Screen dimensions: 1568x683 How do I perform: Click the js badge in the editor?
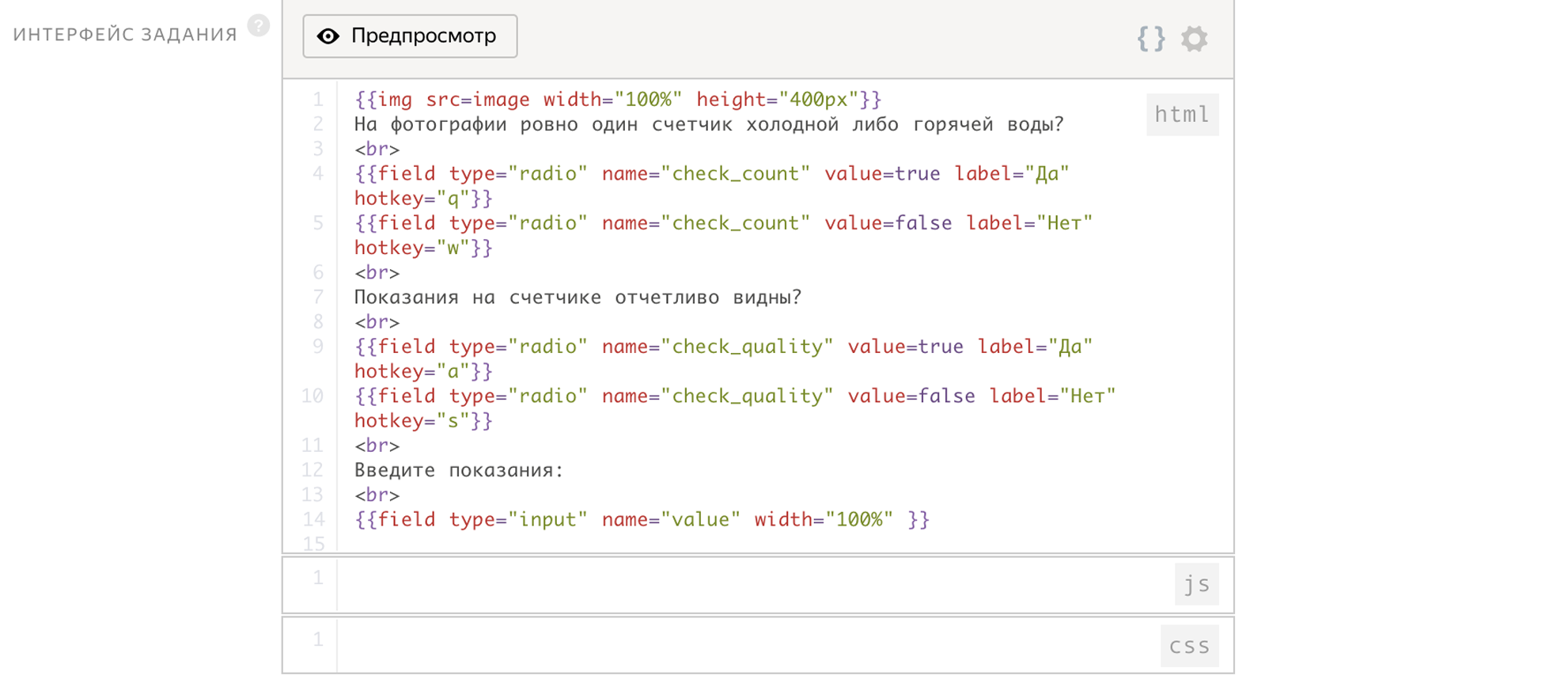(x=1196, y=584)
